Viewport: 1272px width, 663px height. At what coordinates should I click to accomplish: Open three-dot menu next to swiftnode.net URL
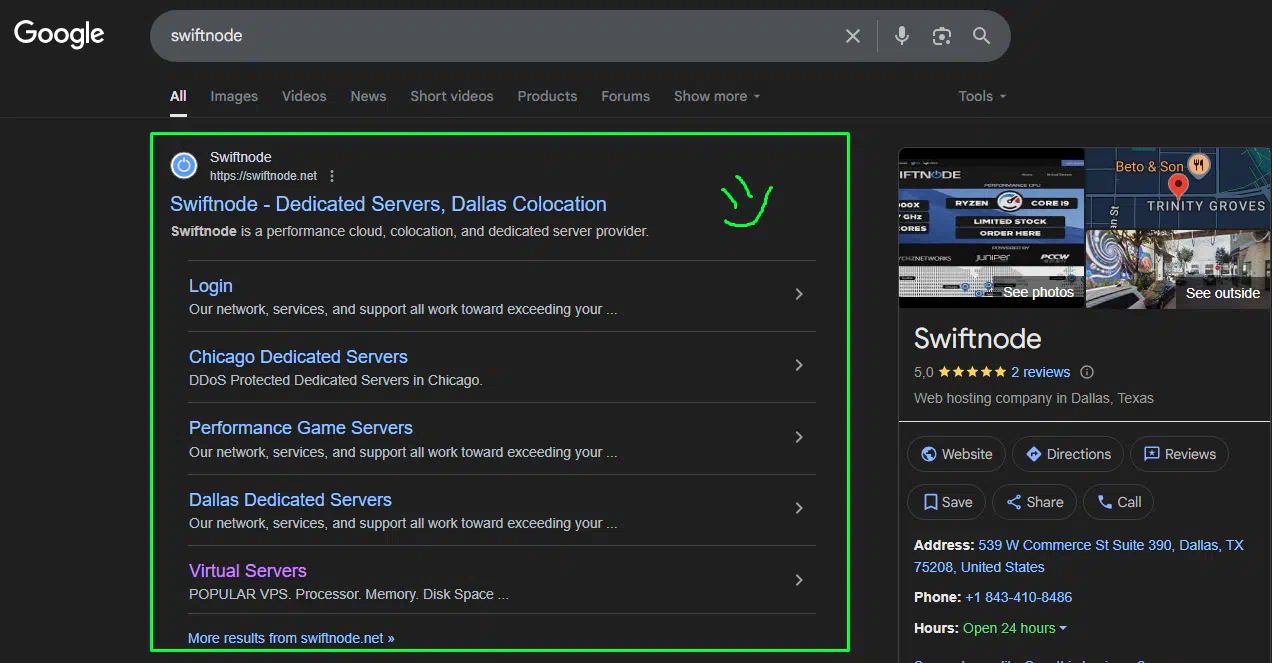(332, 176)
